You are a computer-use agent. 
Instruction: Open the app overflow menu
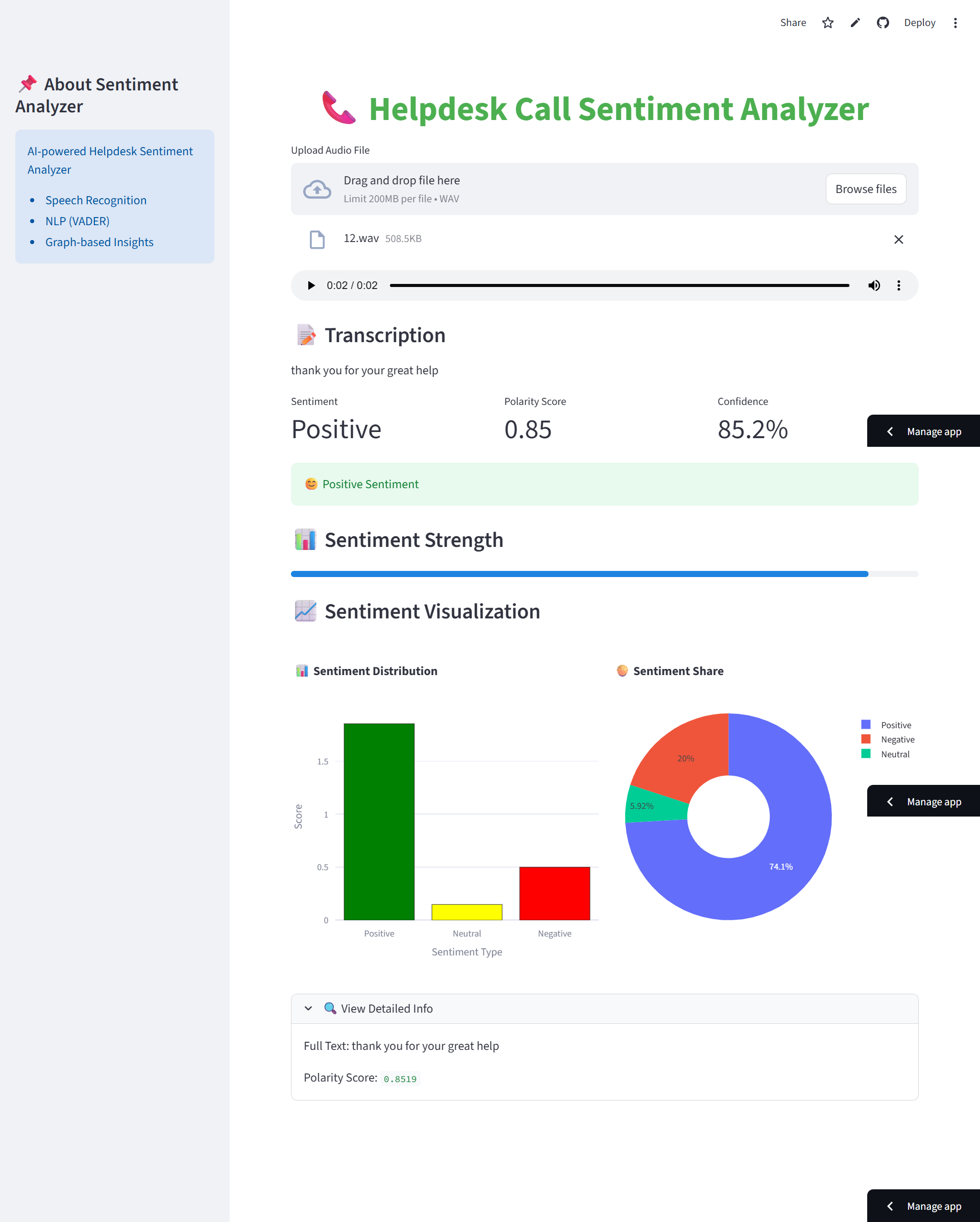(955, 22)
